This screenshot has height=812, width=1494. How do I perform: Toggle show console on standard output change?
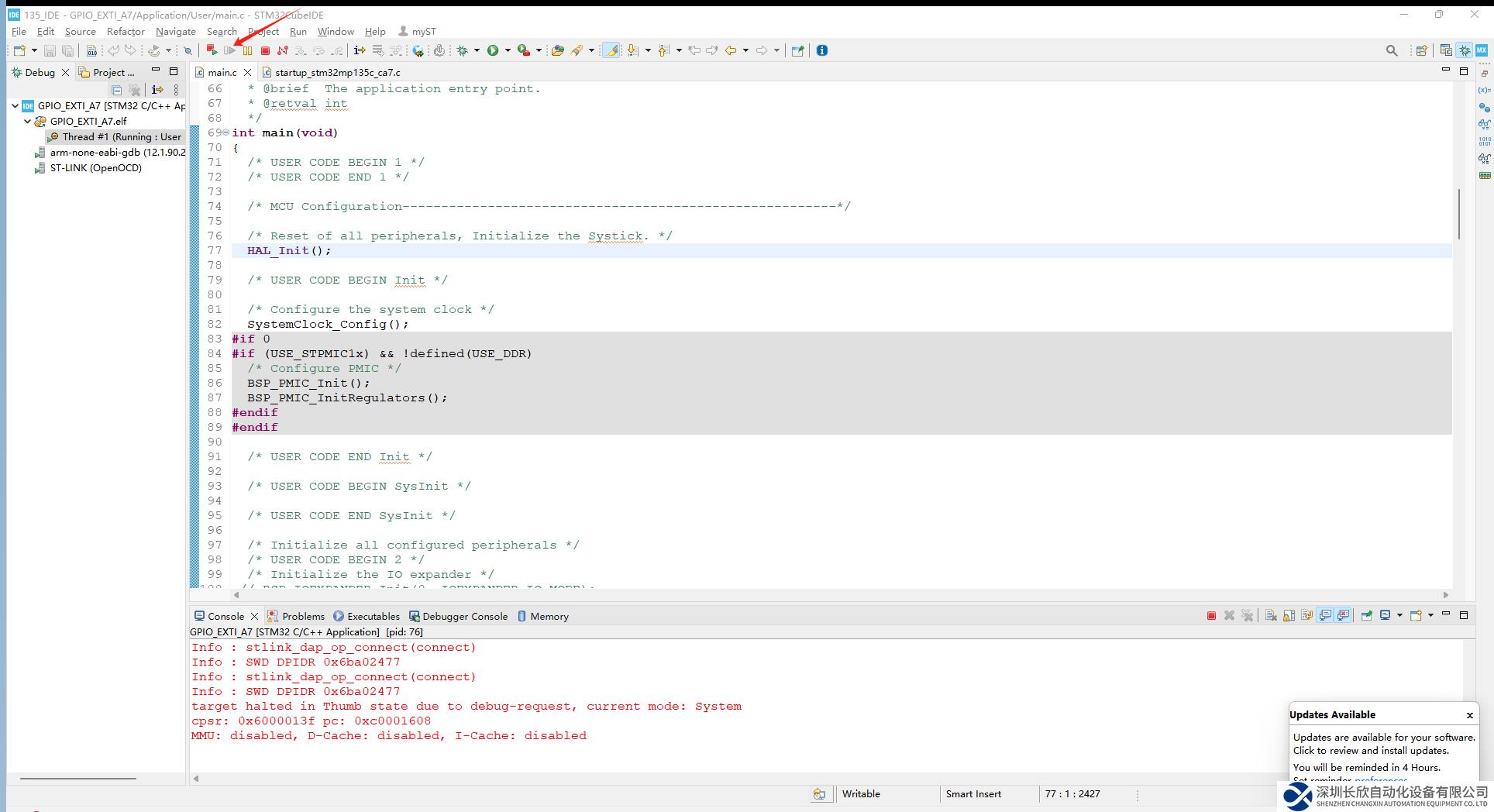pos(1325,616)
